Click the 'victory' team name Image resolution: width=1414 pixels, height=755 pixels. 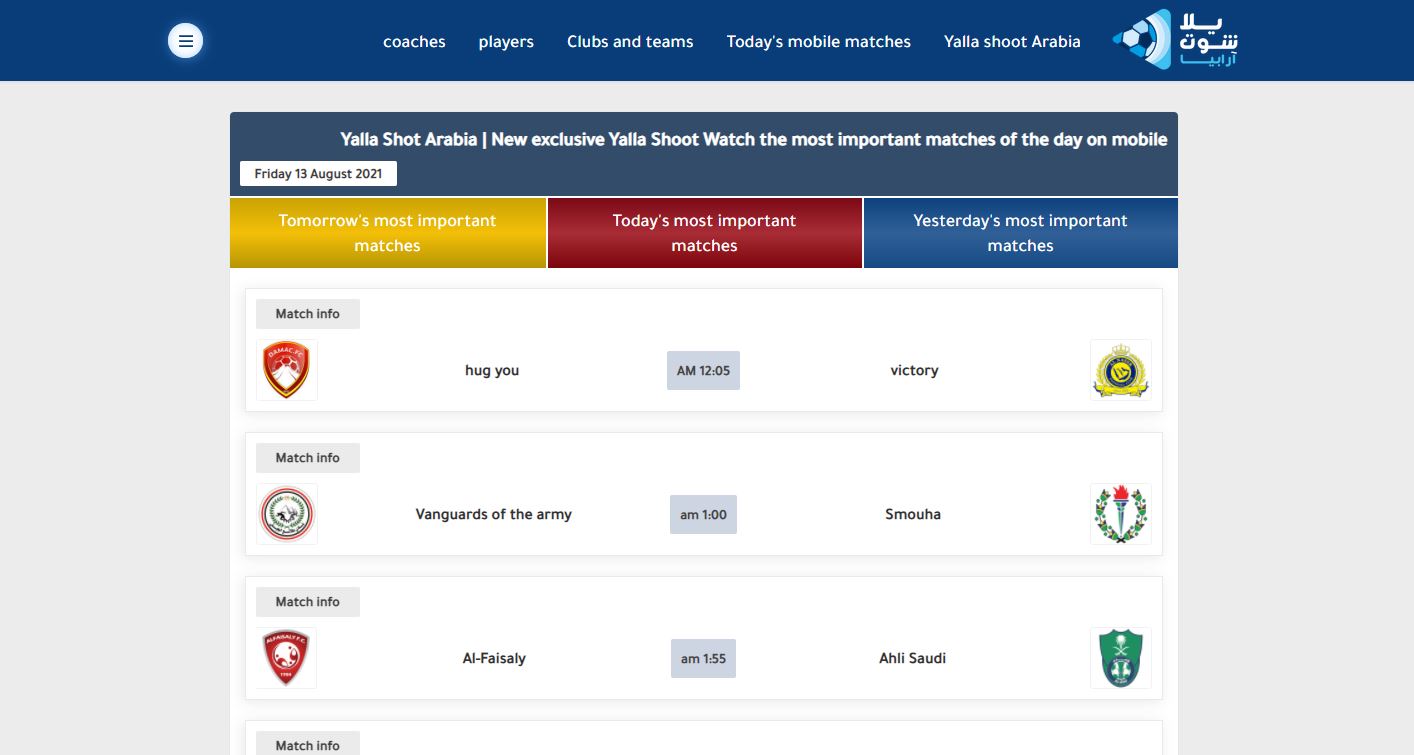(x=914, y=370)
